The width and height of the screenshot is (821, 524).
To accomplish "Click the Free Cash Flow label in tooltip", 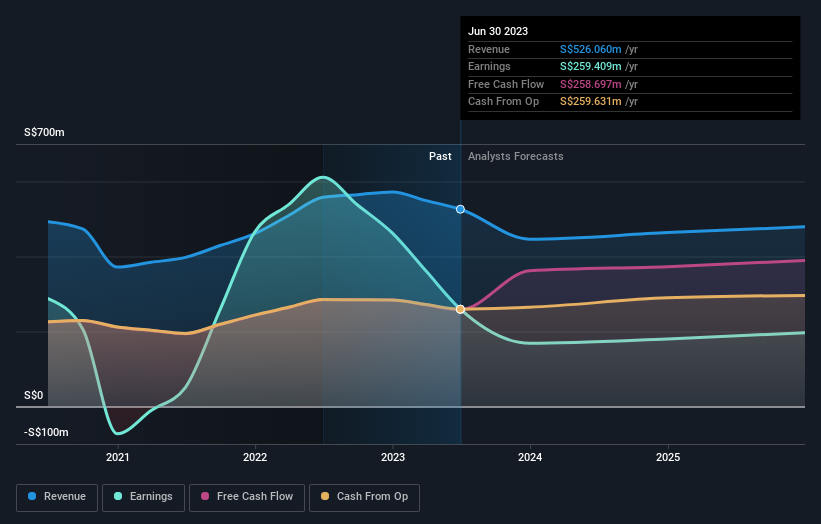I will click(506, 84).
